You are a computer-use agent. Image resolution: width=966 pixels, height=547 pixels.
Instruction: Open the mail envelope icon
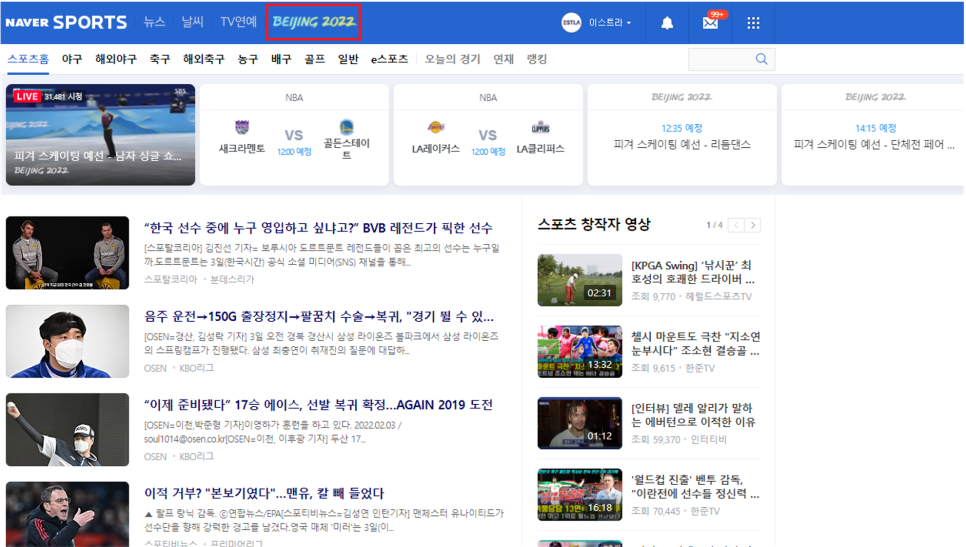pyautogui.click(x=710, y=23)
